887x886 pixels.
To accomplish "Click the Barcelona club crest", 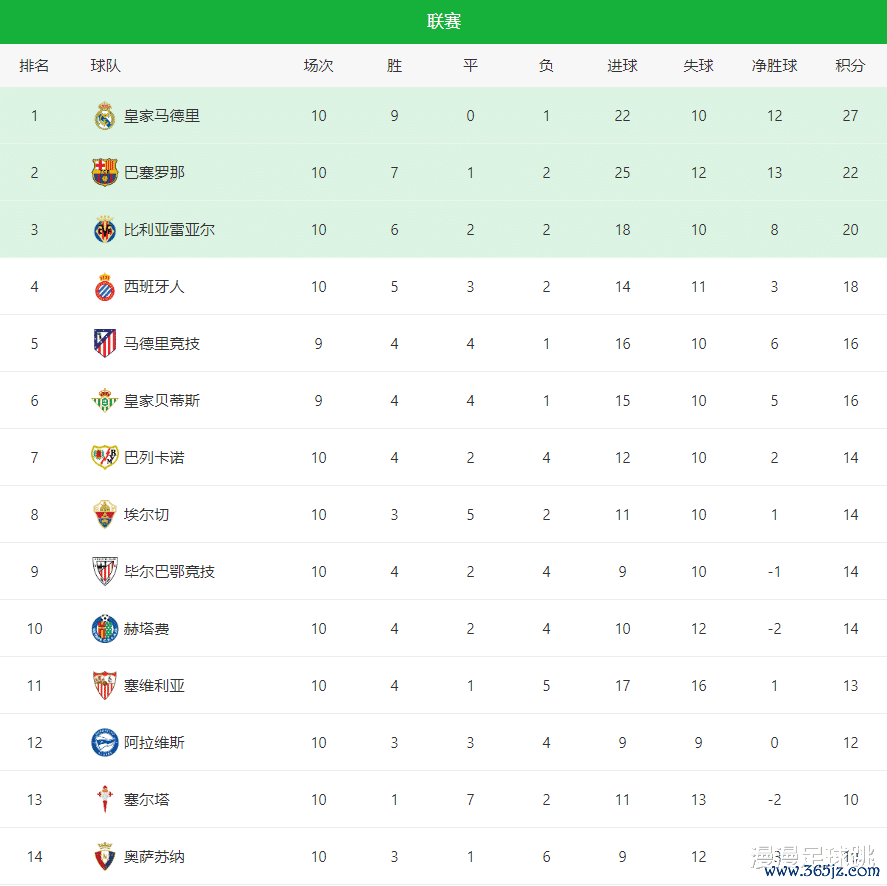I will pos(105,173).
